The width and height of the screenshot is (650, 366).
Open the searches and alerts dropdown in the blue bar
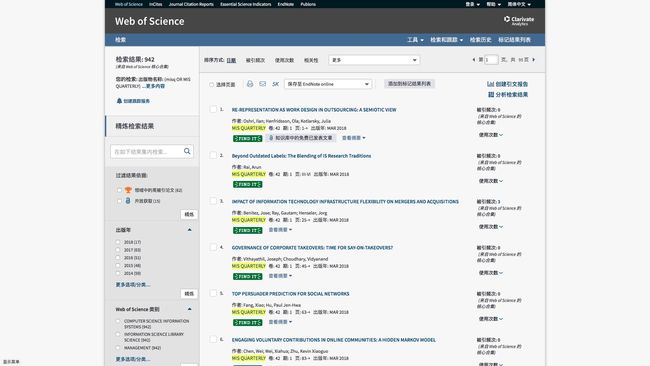coord(446,40)
